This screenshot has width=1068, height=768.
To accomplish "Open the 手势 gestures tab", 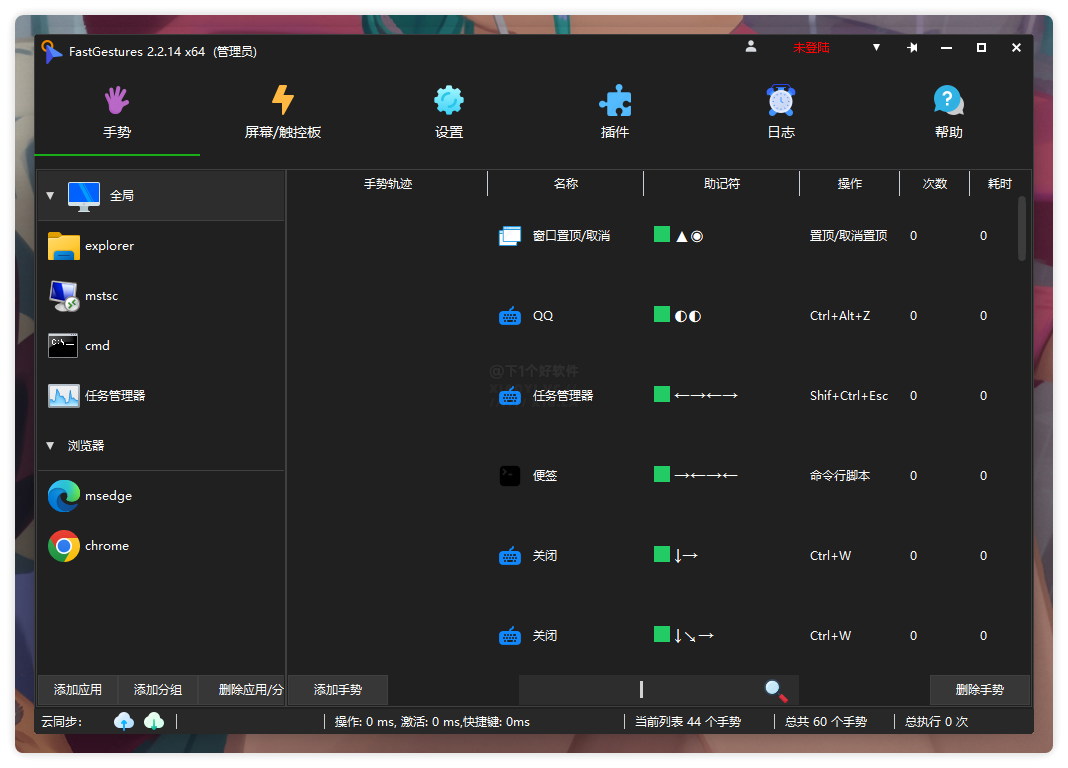I will [x=116, y=113].
